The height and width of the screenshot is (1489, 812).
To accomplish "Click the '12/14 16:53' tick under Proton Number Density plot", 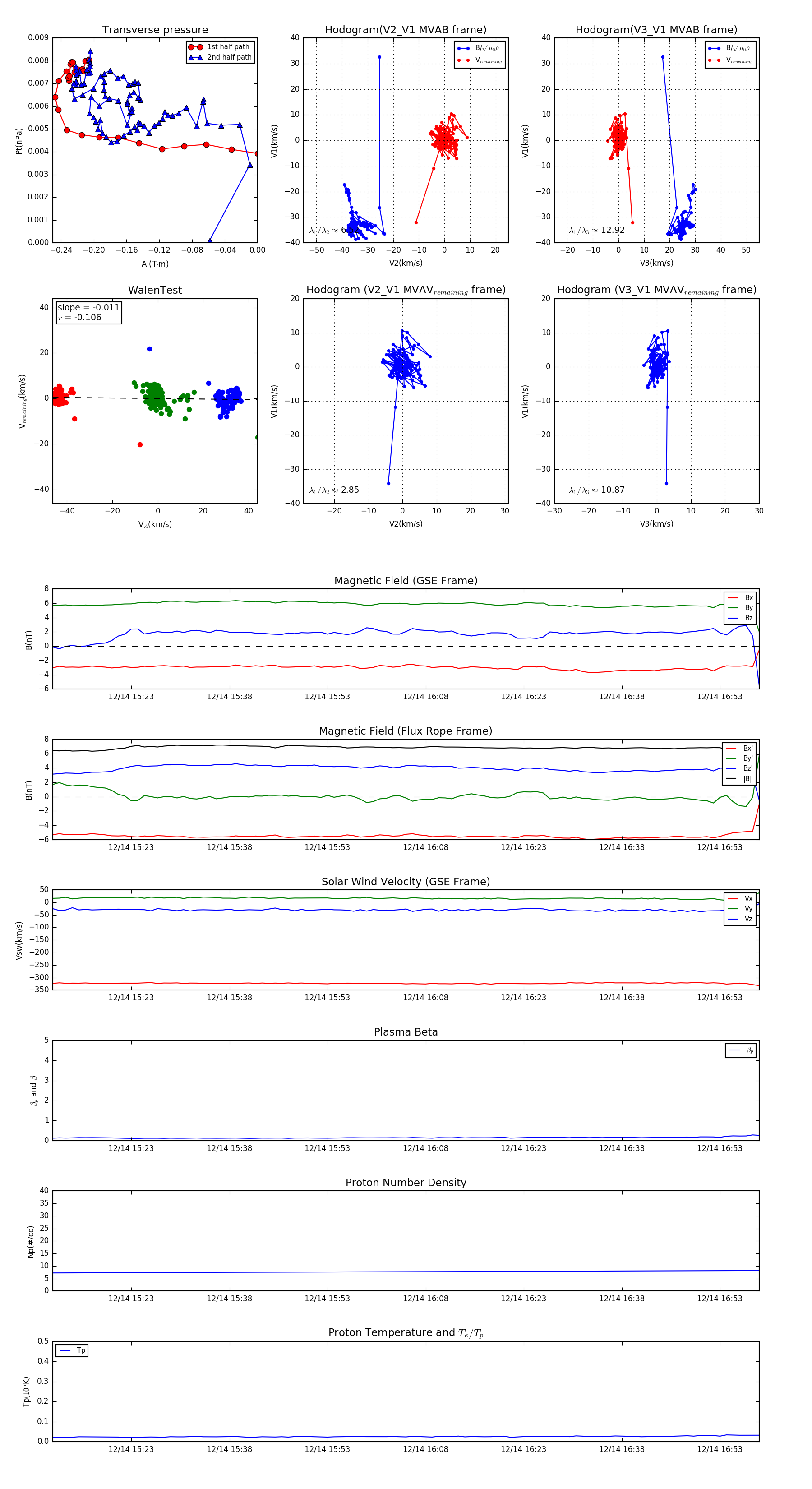I will pyautogui.click(x=720, y=1298).
